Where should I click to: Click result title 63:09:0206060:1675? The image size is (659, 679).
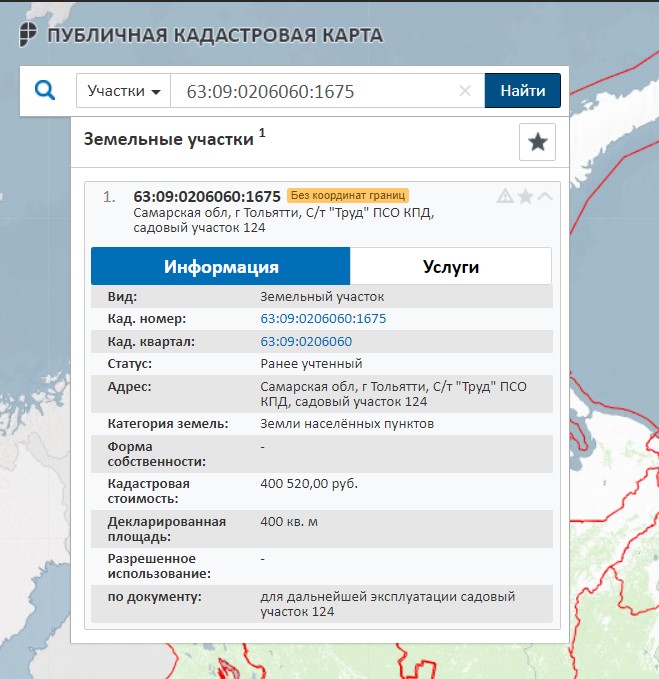tap(207, 197)
